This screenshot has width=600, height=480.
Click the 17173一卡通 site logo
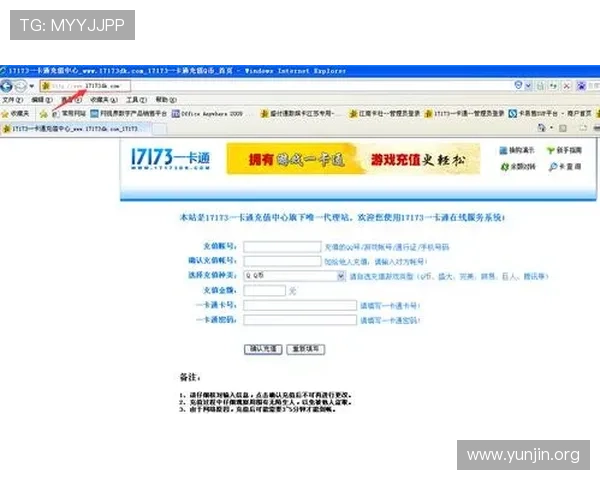coord(170,159)
